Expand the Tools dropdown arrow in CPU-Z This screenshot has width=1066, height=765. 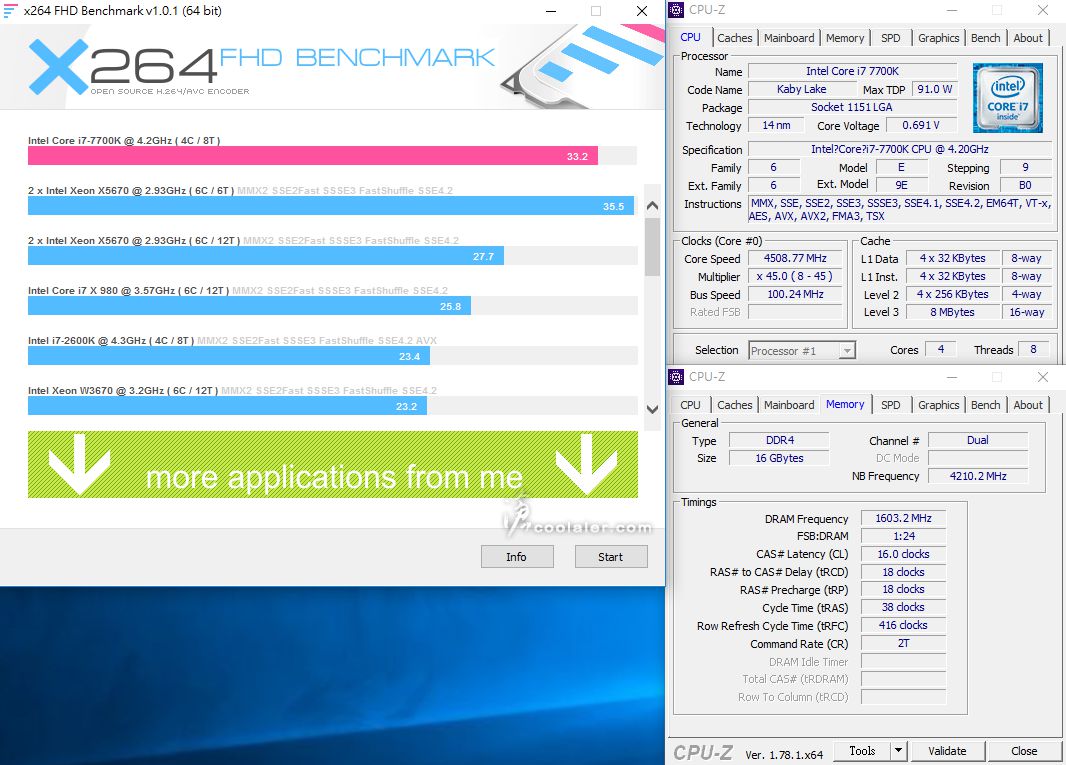coord(898,750)
